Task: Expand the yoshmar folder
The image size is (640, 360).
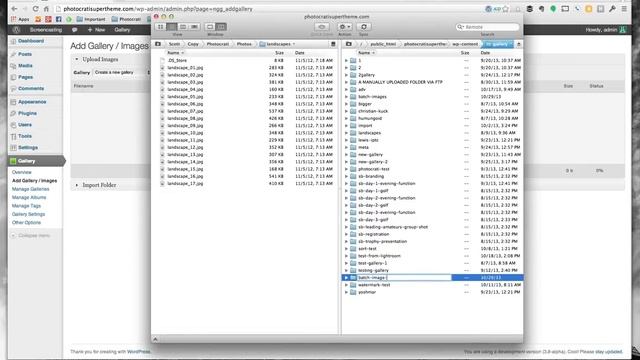Action: [347, 292]
